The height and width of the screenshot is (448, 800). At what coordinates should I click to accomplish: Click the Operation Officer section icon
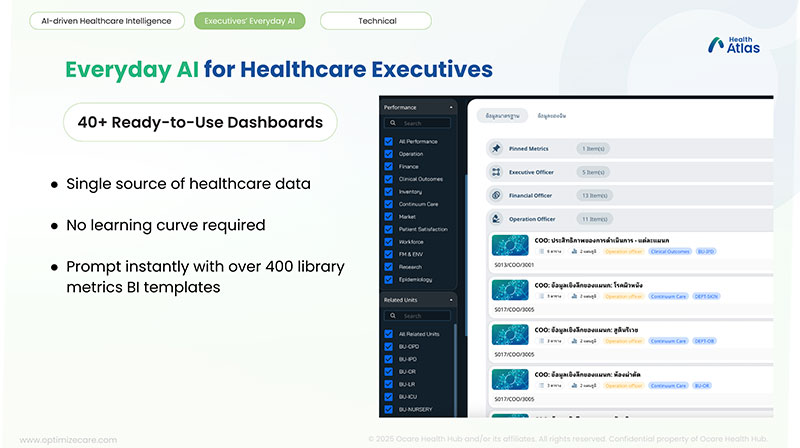coord(496,219)
